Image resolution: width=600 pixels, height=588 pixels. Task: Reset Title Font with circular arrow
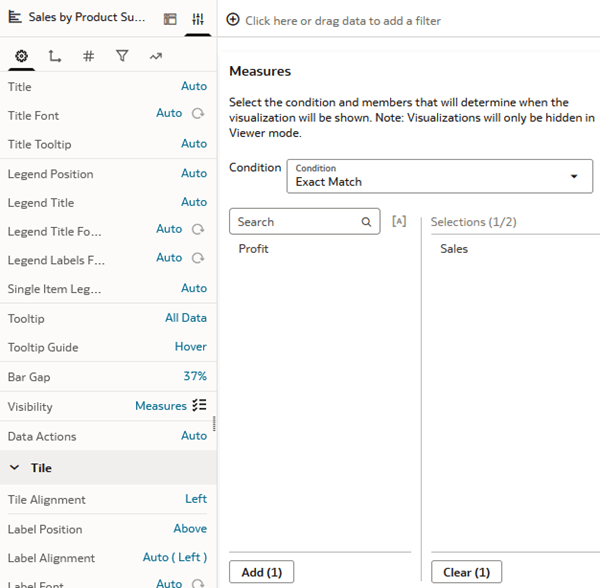point(198,114)
